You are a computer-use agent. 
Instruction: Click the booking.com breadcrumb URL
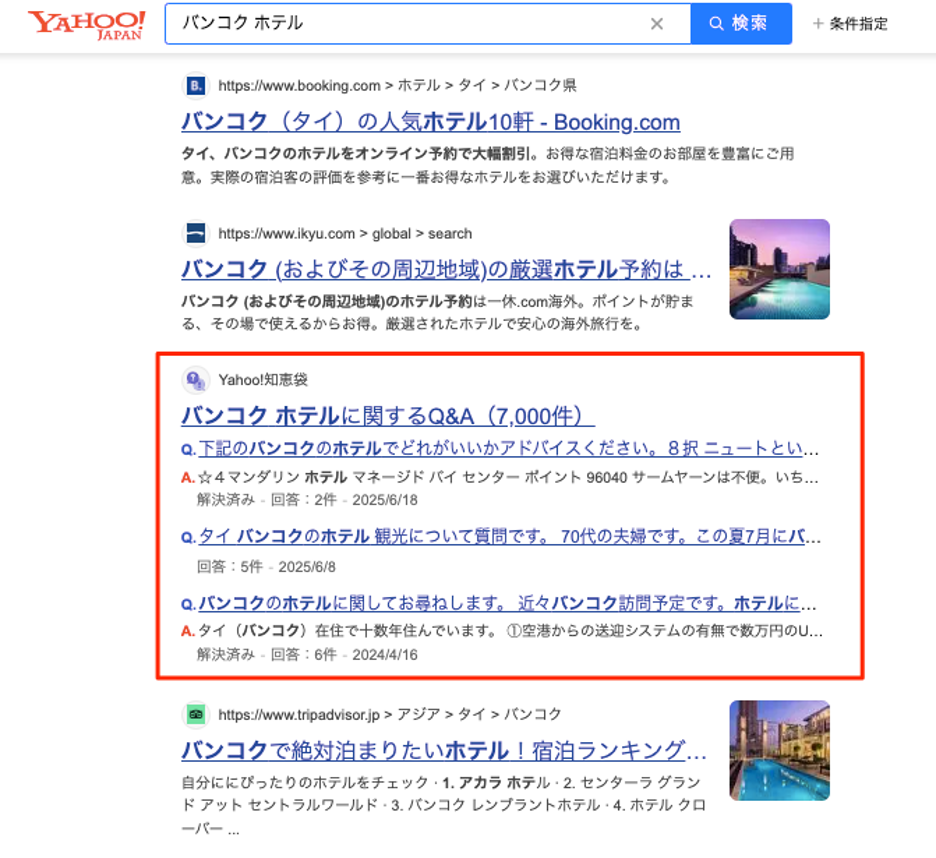point(397,85)
